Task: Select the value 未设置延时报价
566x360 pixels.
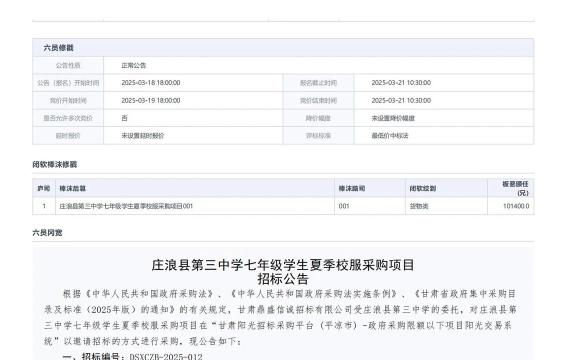Action: (x=143, y=136)
